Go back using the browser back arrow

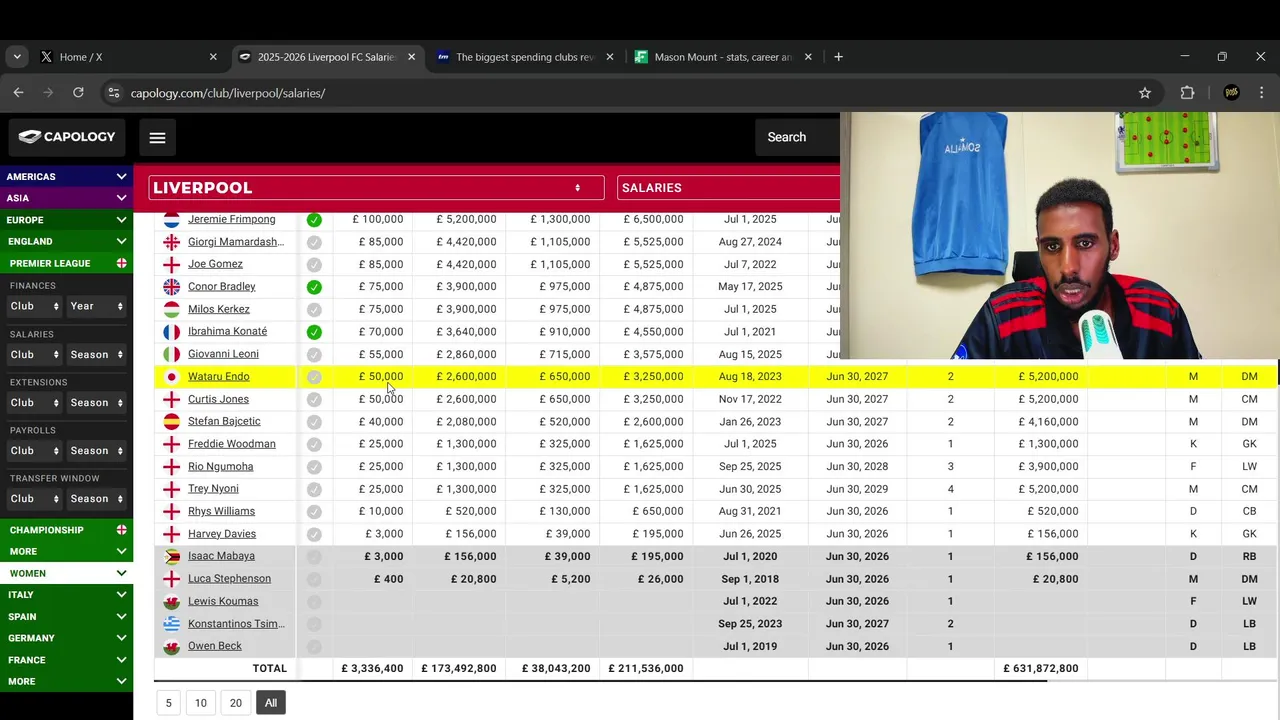click(x=18, y=93)
